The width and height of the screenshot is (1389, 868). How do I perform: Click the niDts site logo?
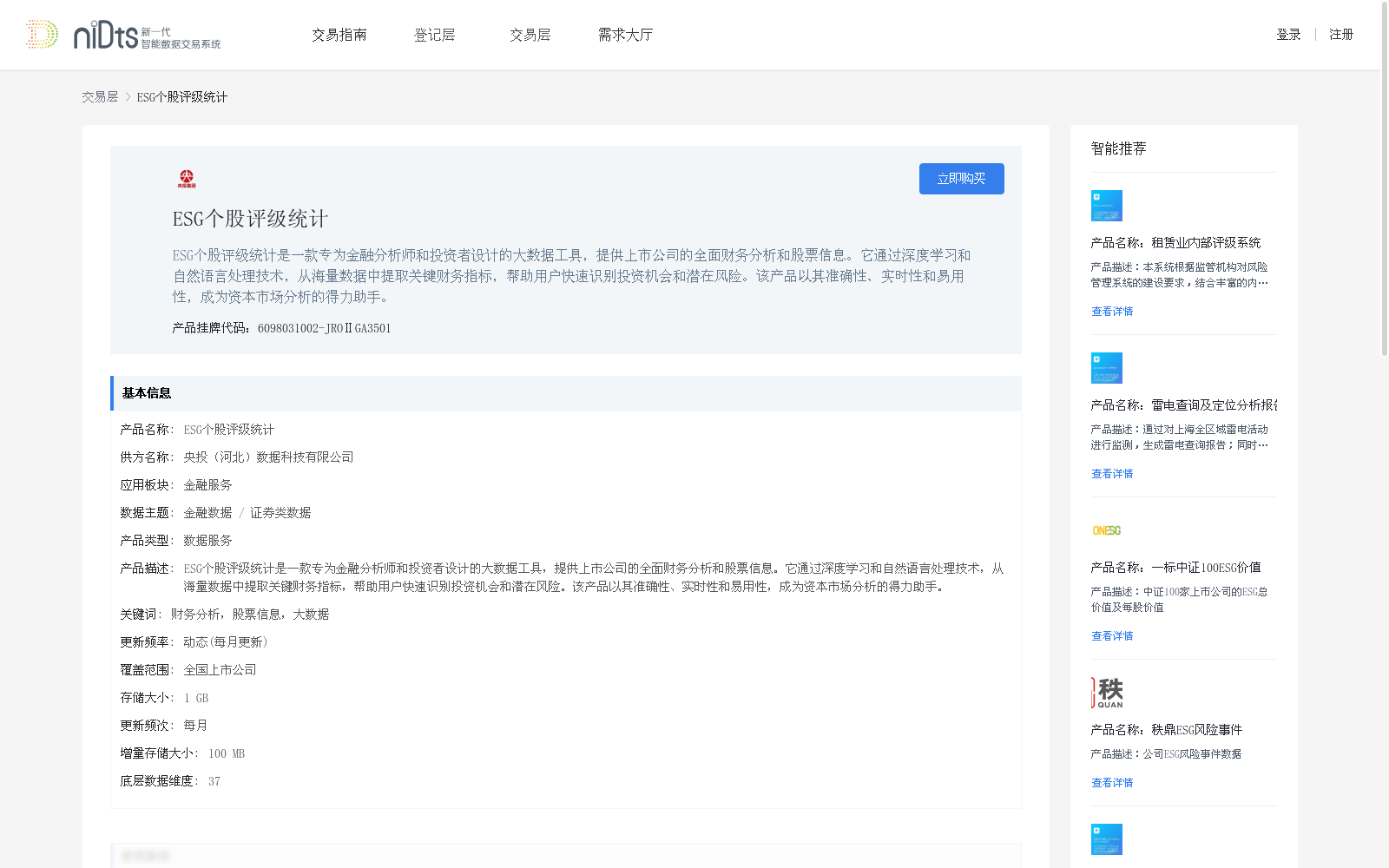click(x=123, y=35)
